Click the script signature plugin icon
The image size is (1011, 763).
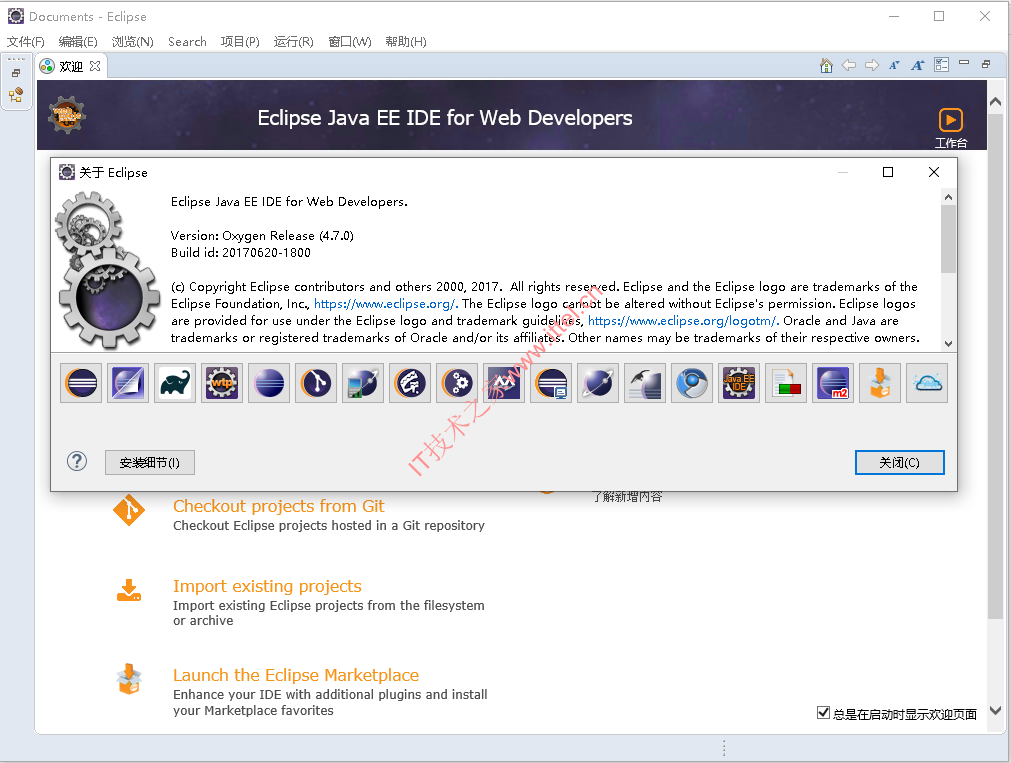pos(410,383)
